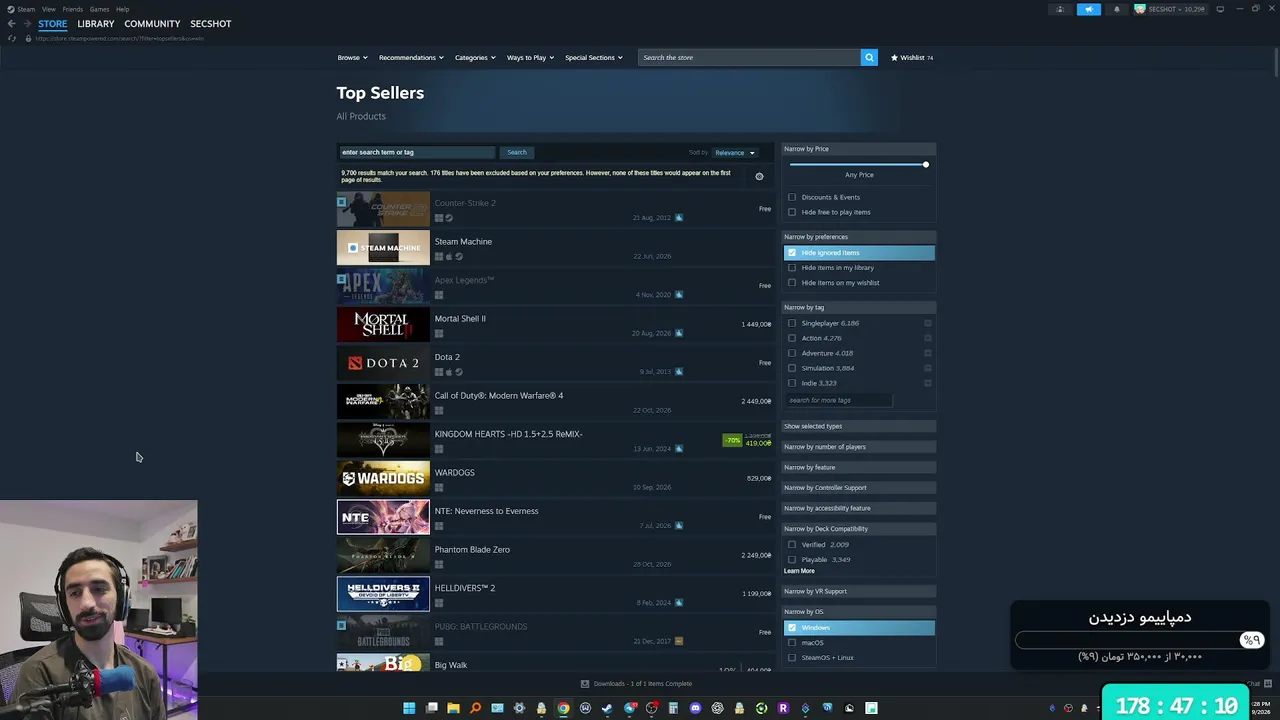Image resolution: width=1280 pixels, height=720 pixels.
Task: Click the store search magnifier button
Action: [869, 57]
